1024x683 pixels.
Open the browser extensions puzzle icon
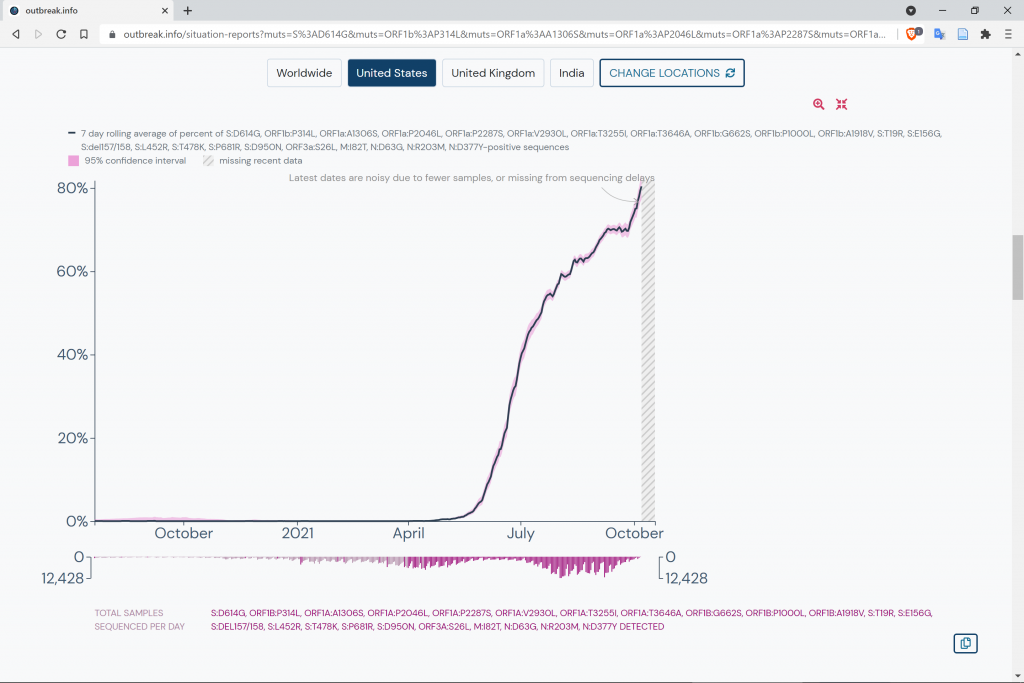pyautogui.click(x=985, y=33)
